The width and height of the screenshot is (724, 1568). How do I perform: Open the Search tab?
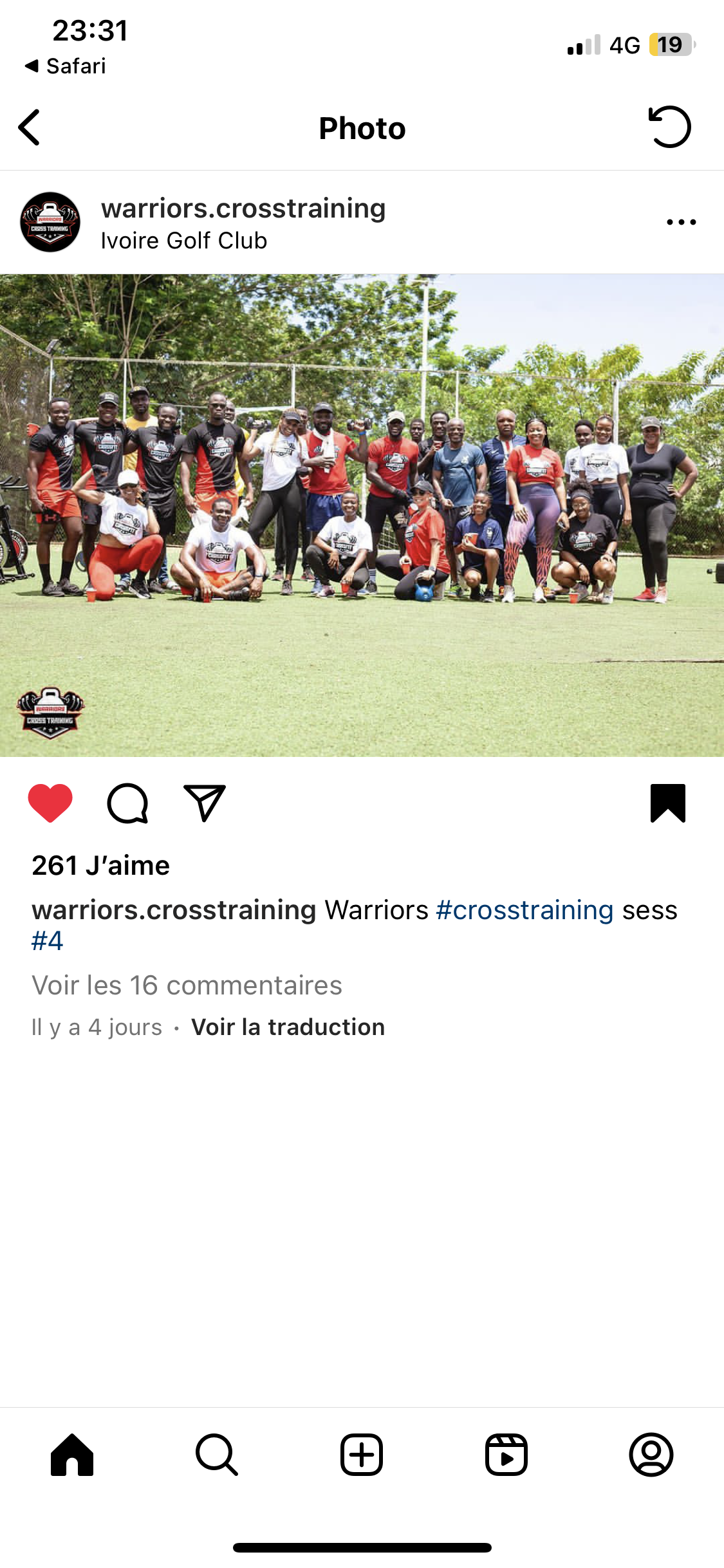point(217,1454)
